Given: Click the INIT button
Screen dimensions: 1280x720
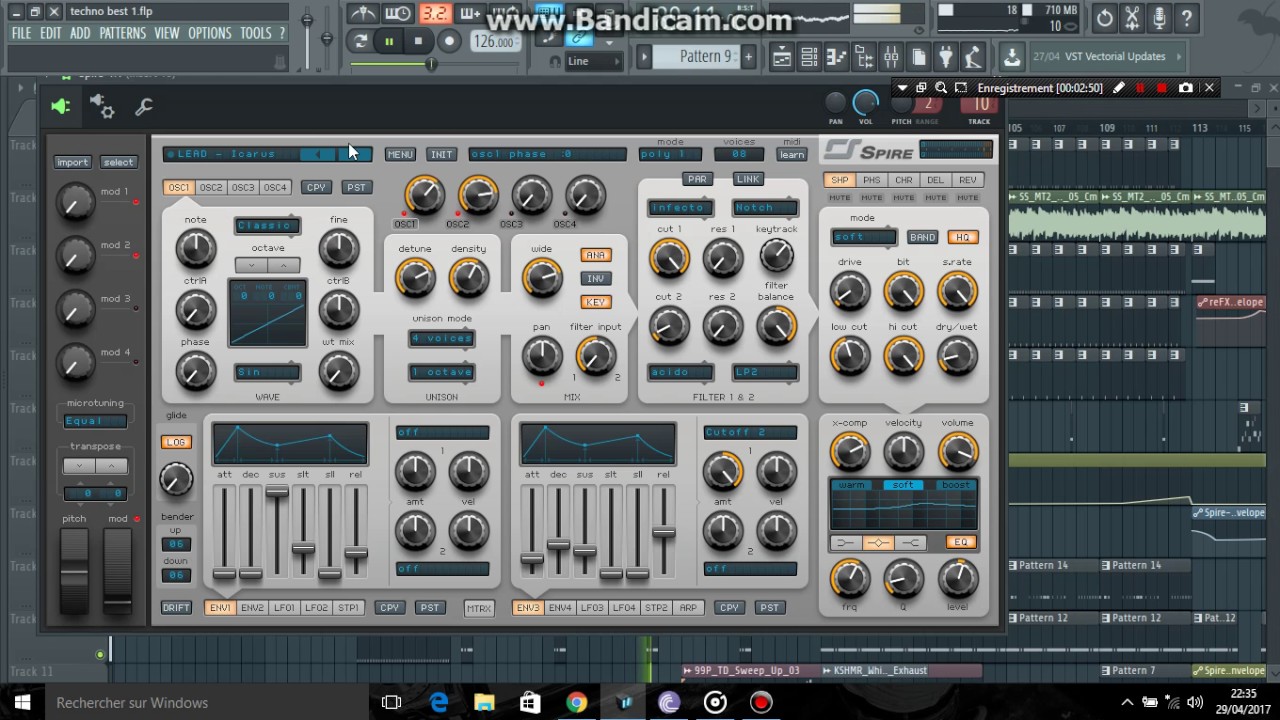Looking at the screenshot, I should 441,154.
